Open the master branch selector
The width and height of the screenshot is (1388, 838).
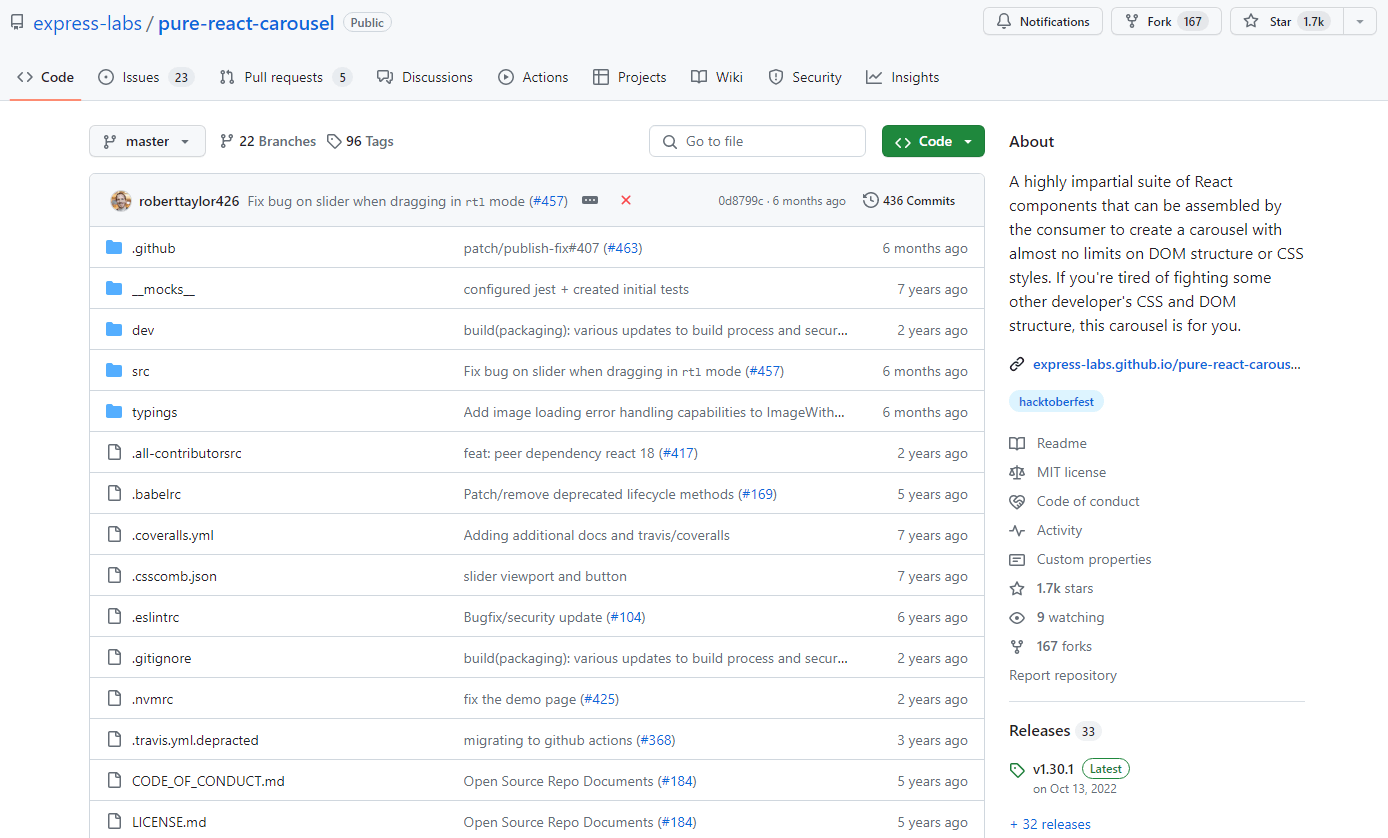click(147, 141)
